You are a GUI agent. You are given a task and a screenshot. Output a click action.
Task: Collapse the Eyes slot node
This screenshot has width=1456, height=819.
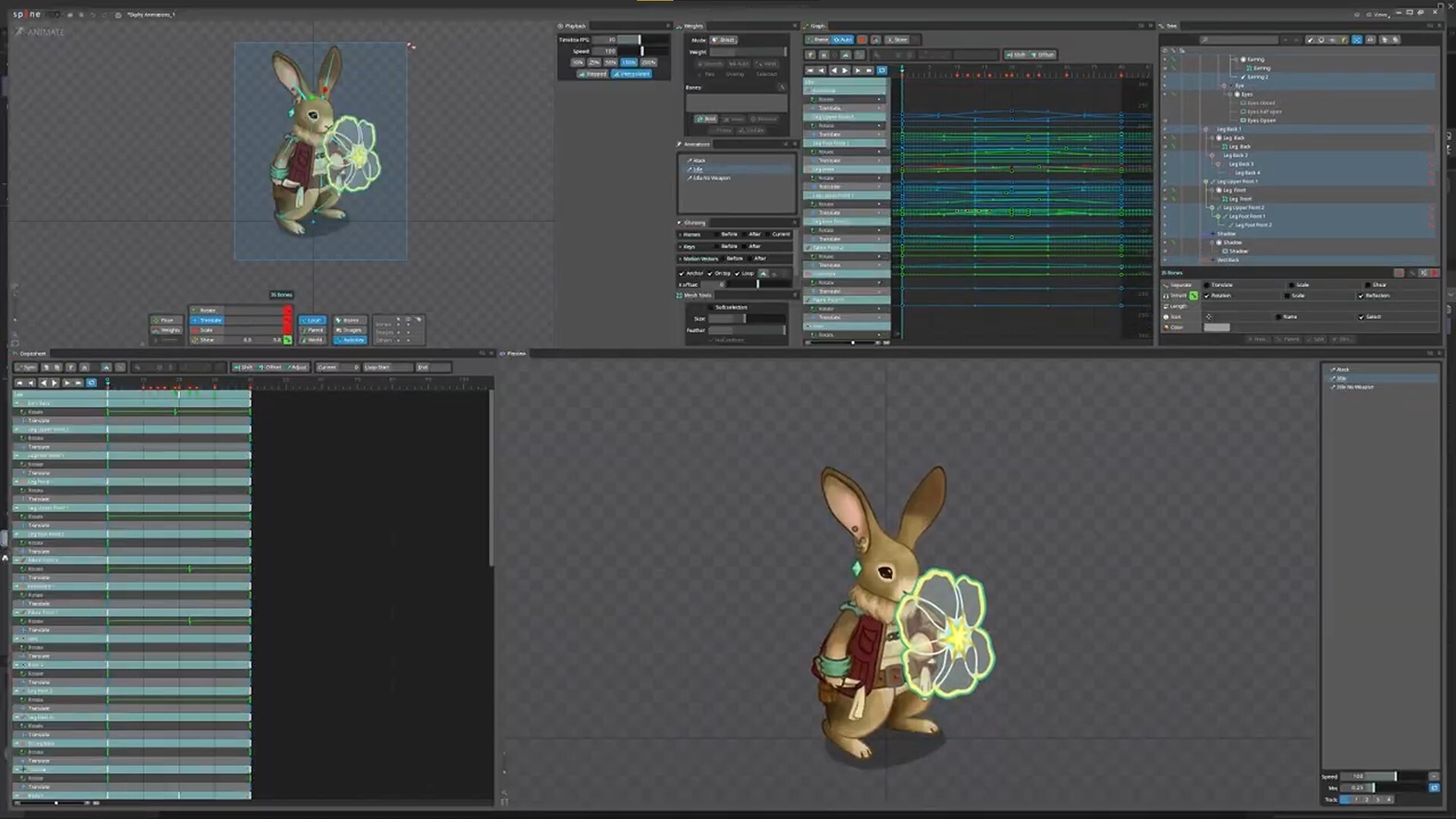pos(1231,94)
